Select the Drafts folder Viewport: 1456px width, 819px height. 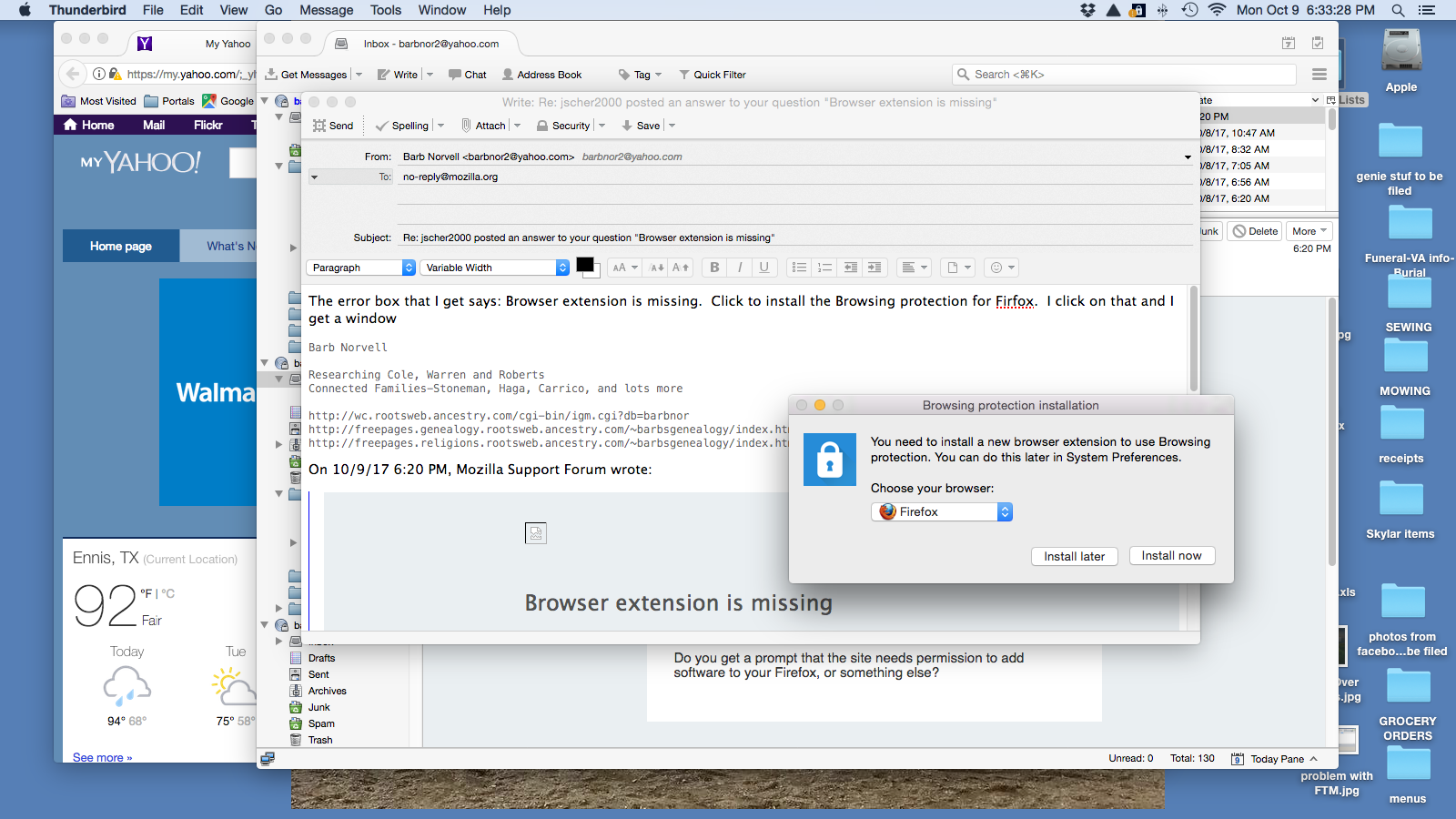point(321,658)
